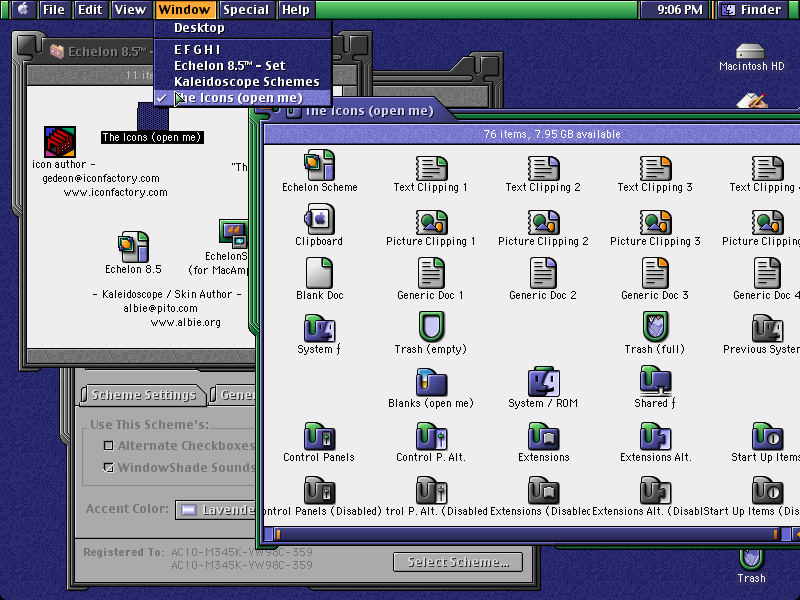Click the 9:06 PM menu bar clock
Image resolution: width=800 pixels, height=600 pixels.
click(679, 9)
